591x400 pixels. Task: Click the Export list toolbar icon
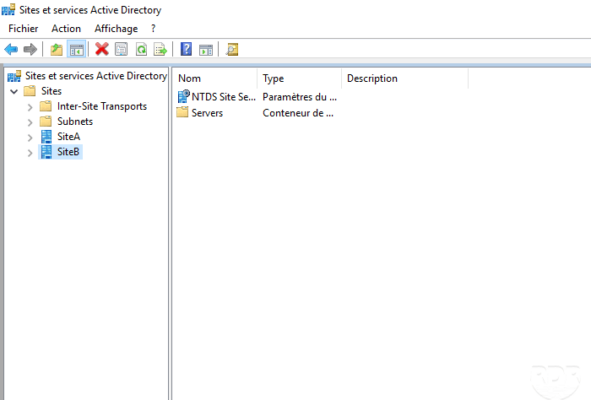(x=160, y=49)
